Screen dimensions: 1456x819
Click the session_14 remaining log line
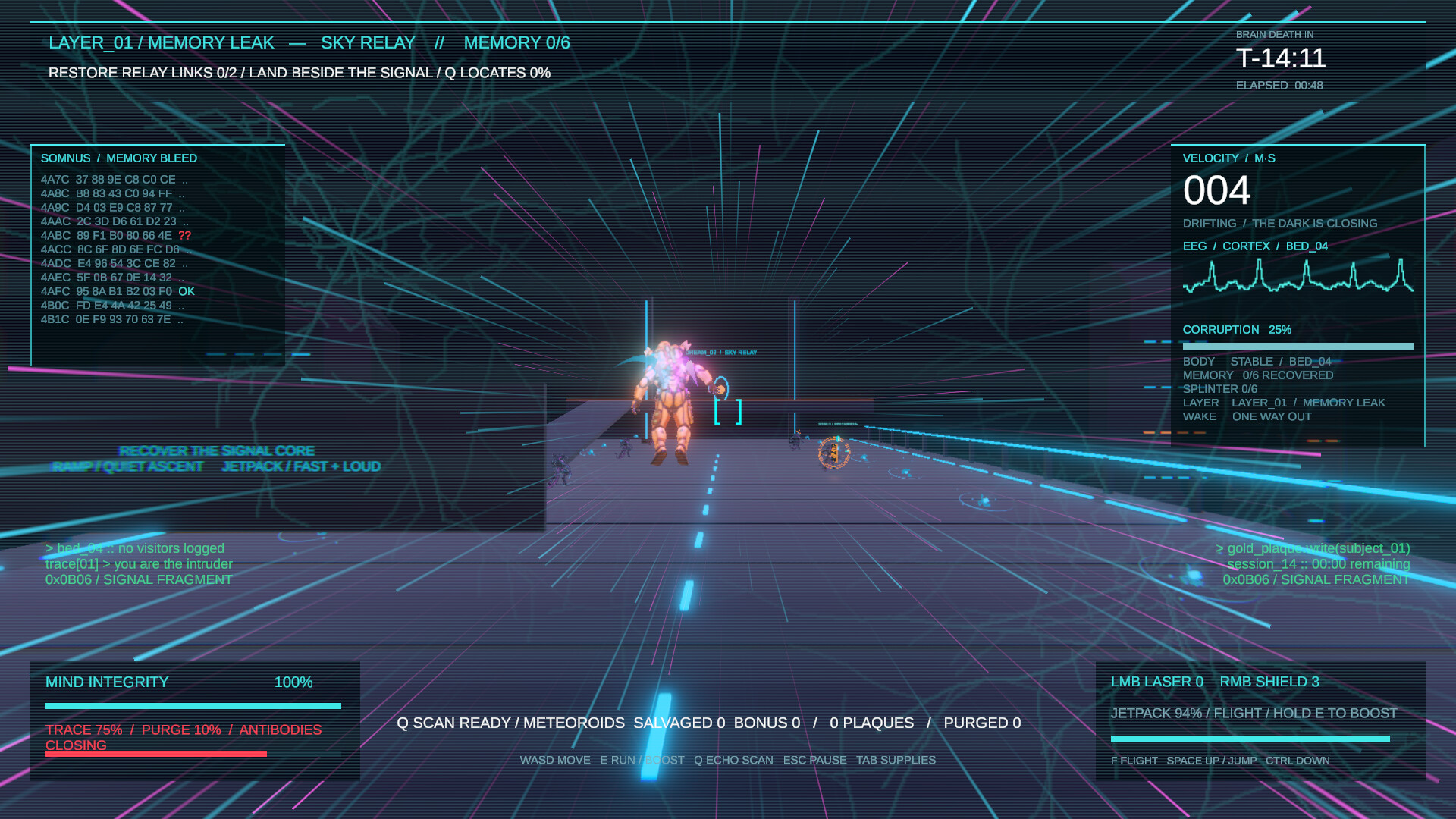pos(1319,564)
